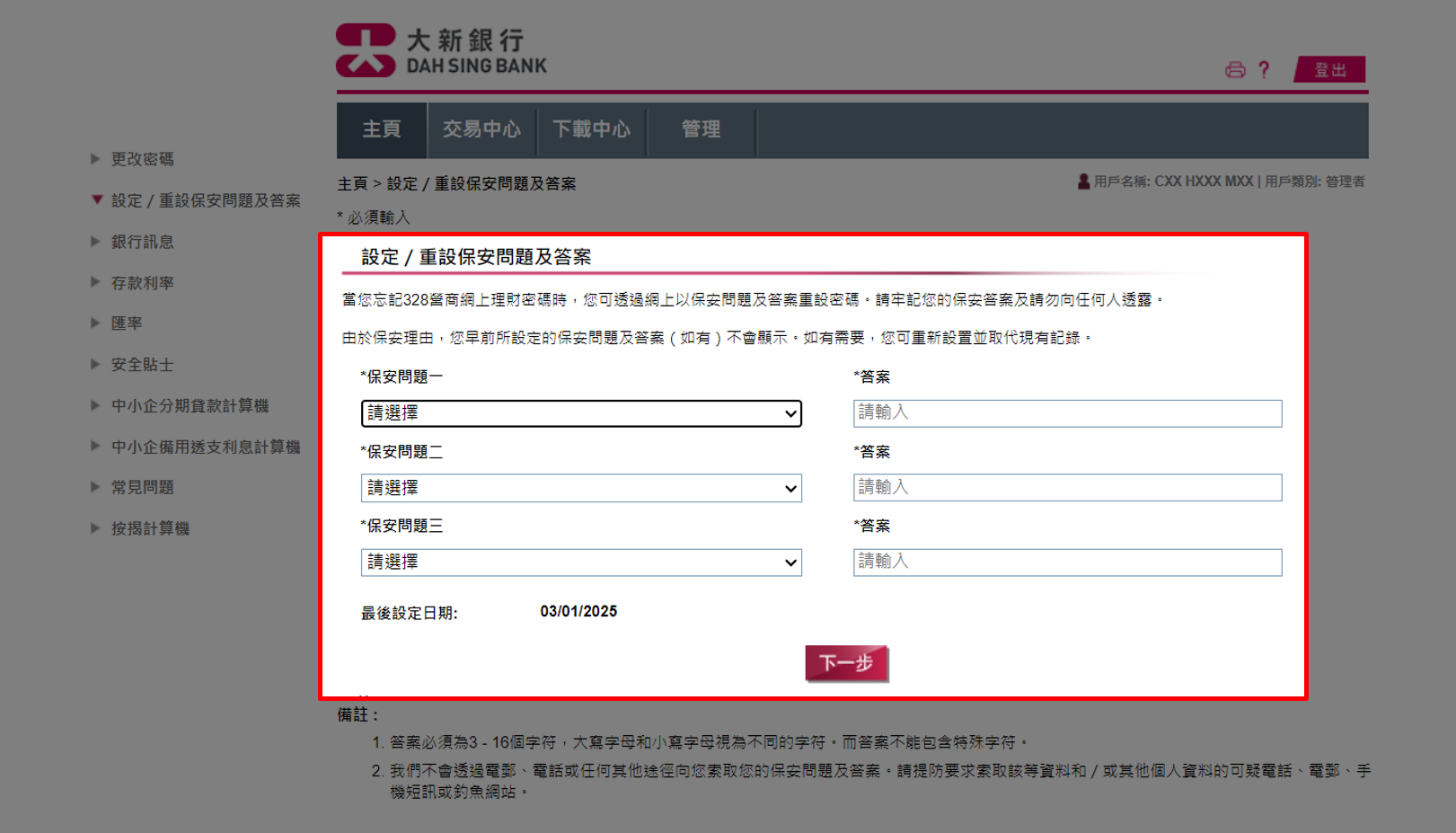Switch to the 交易中心 tab
This screenshot has height=833, width=1456.
481,129
